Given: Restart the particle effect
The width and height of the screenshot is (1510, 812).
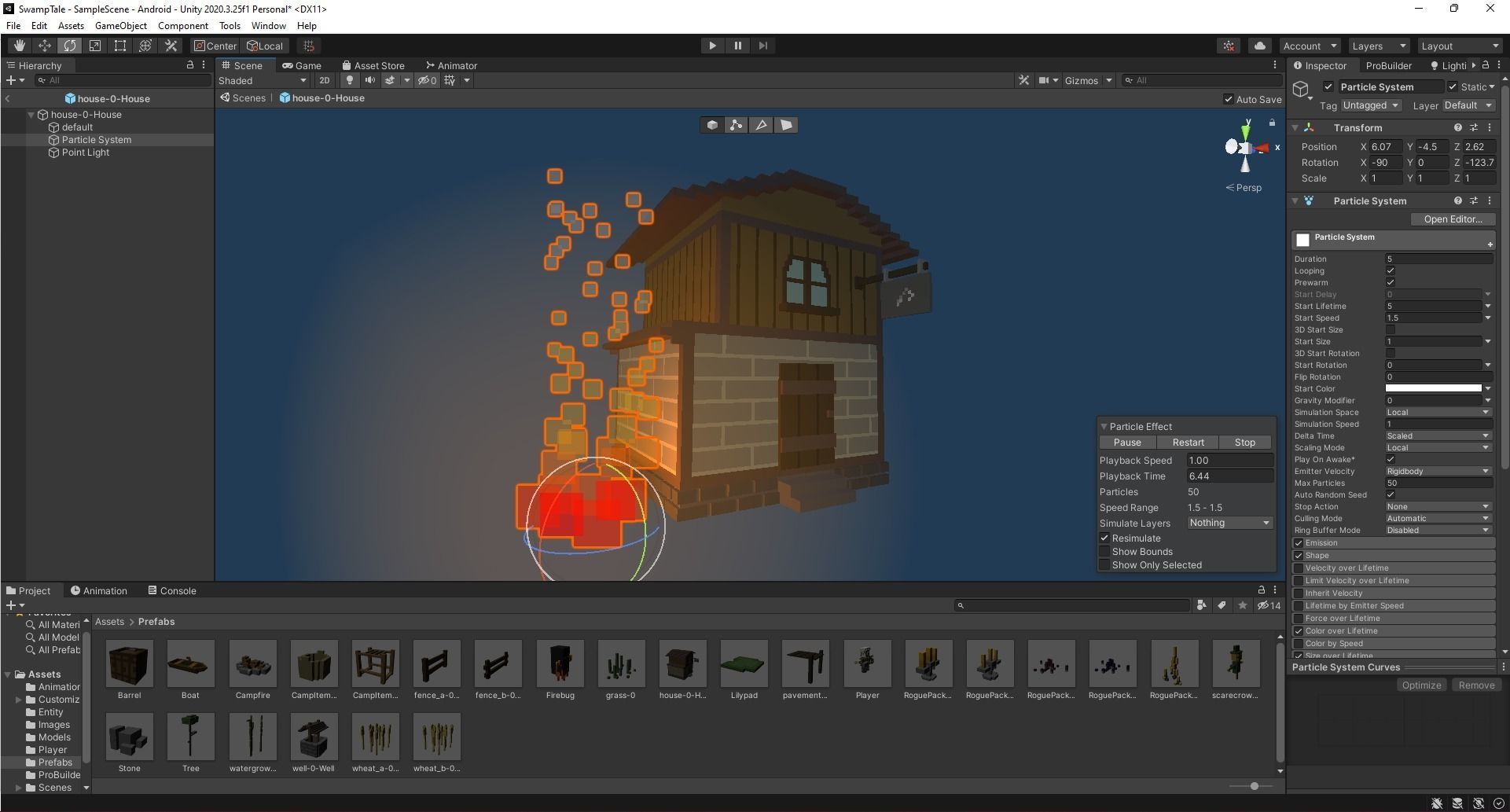Looking at the screenshot, I should 1188,443.
